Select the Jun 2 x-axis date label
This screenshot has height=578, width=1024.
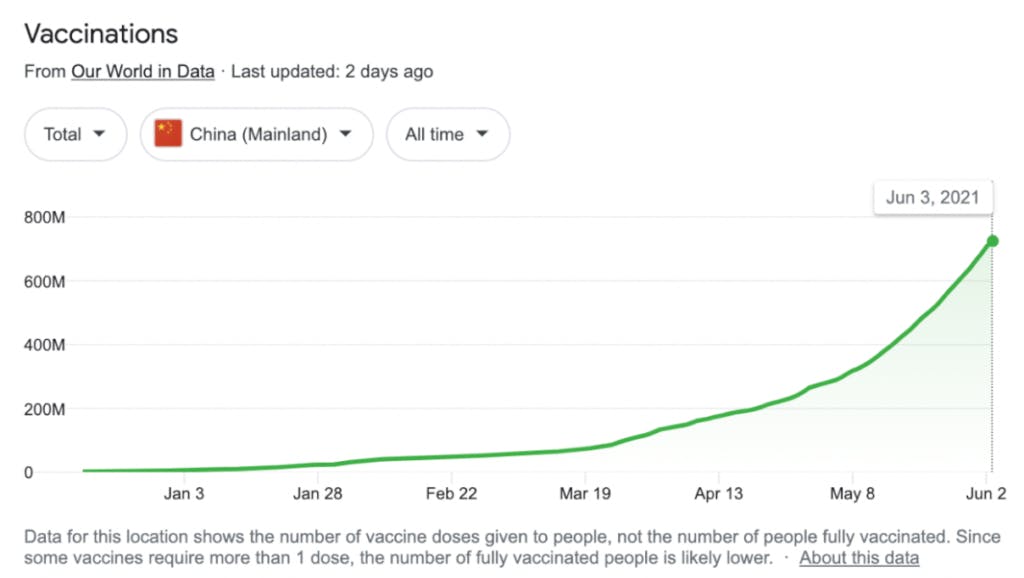[x=986, y=493]
